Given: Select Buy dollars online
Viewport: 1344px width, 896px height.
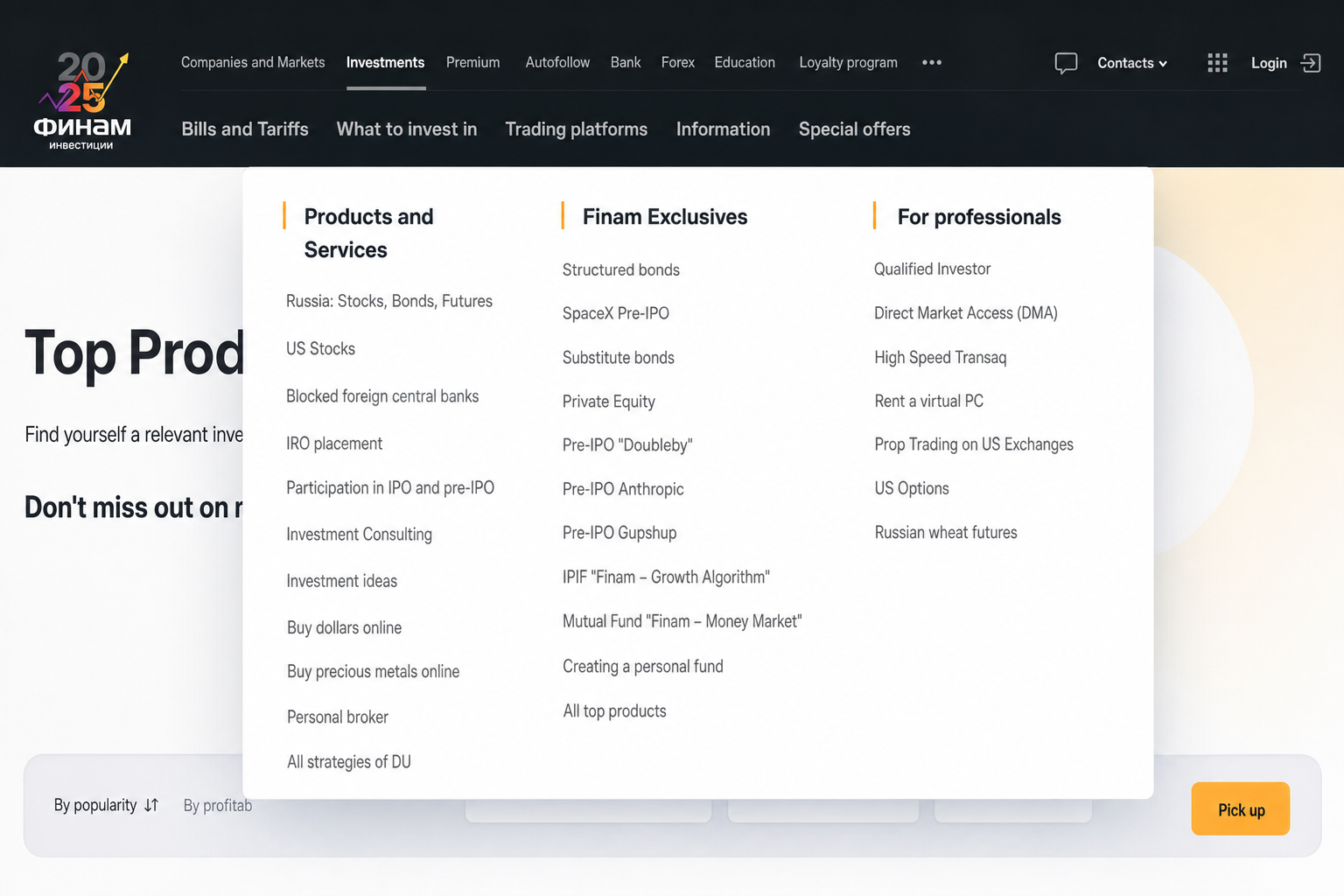Looking at the screenshot, I should pos(345,627).
